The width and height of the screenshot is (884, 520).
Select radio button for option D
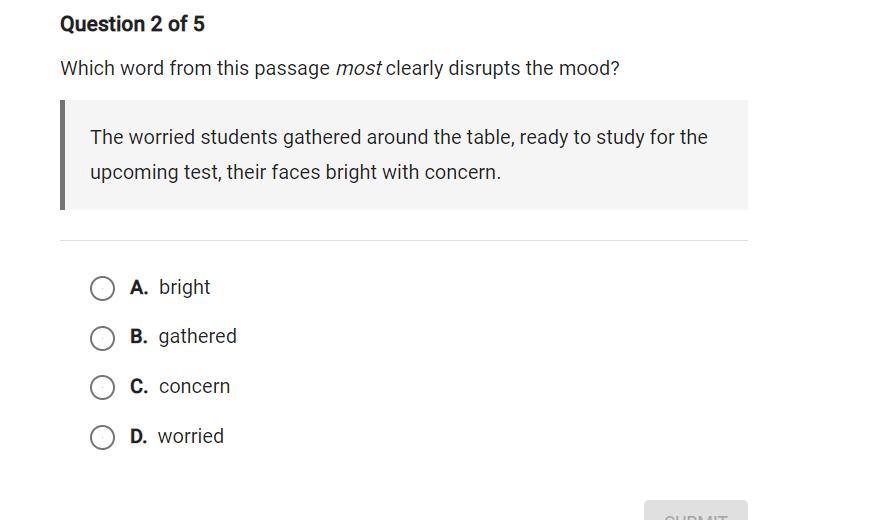point(102,437)
